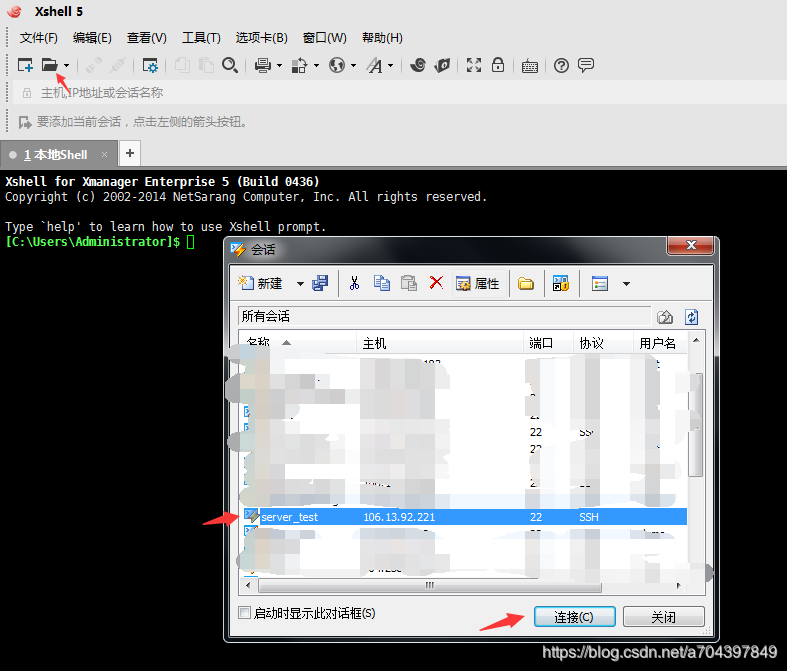Click the chat feedback bubble icon

click(586, 65)
